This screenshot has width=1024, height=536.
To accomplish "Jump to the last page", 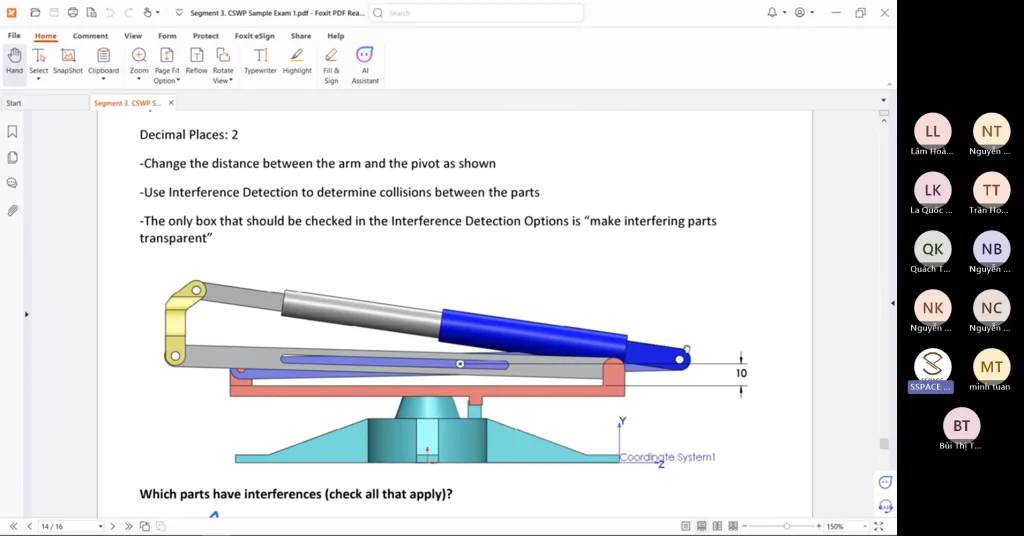I will pos(128,526).
